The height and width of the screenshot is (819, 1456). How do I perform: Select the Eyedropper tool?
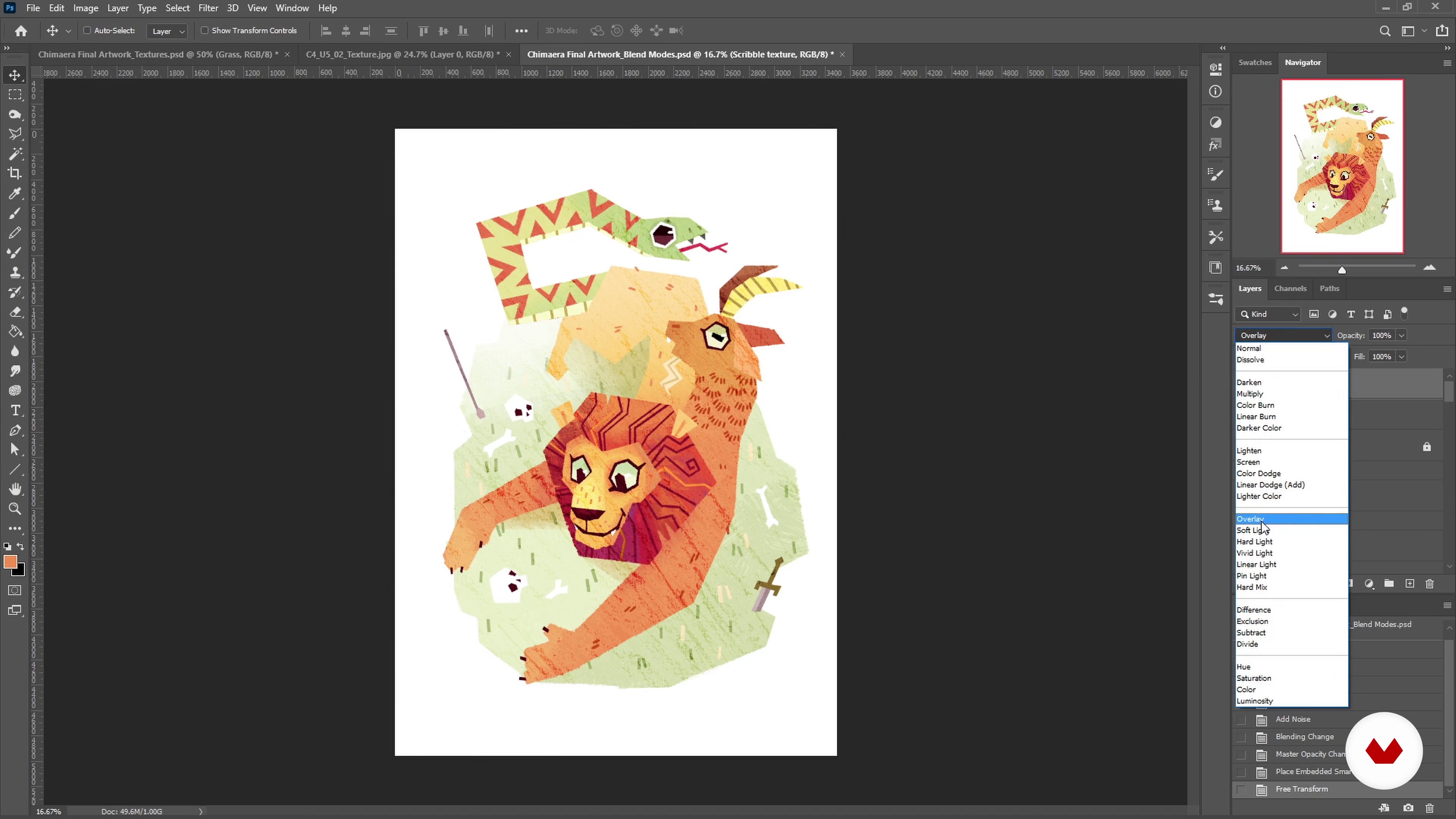[x=15, y=193]
